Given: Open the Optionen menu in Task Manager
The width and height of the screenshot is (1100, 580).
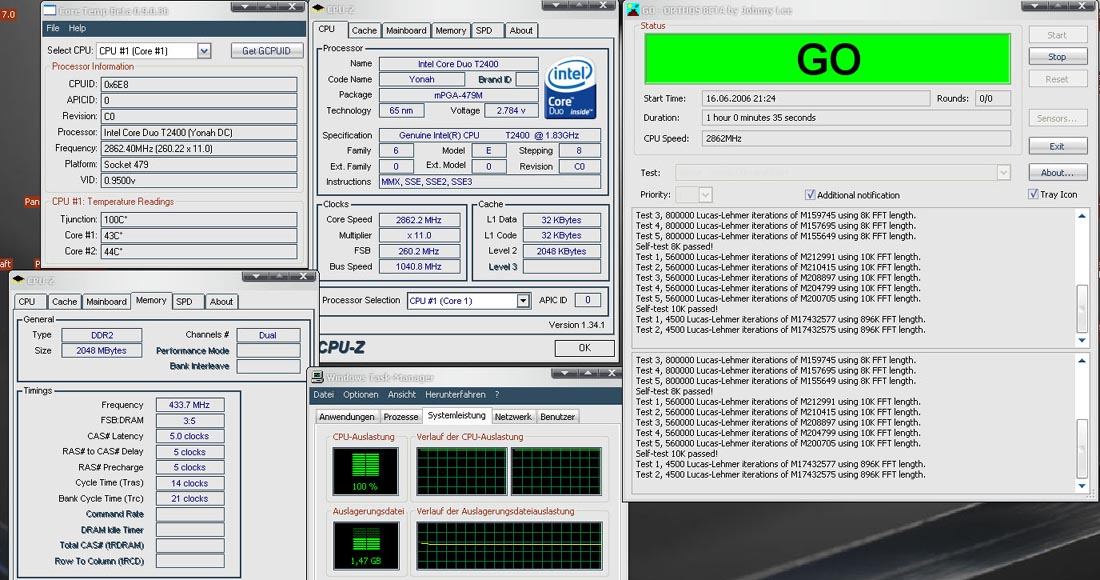Looking at the screenshot, I should coord(361,395).
